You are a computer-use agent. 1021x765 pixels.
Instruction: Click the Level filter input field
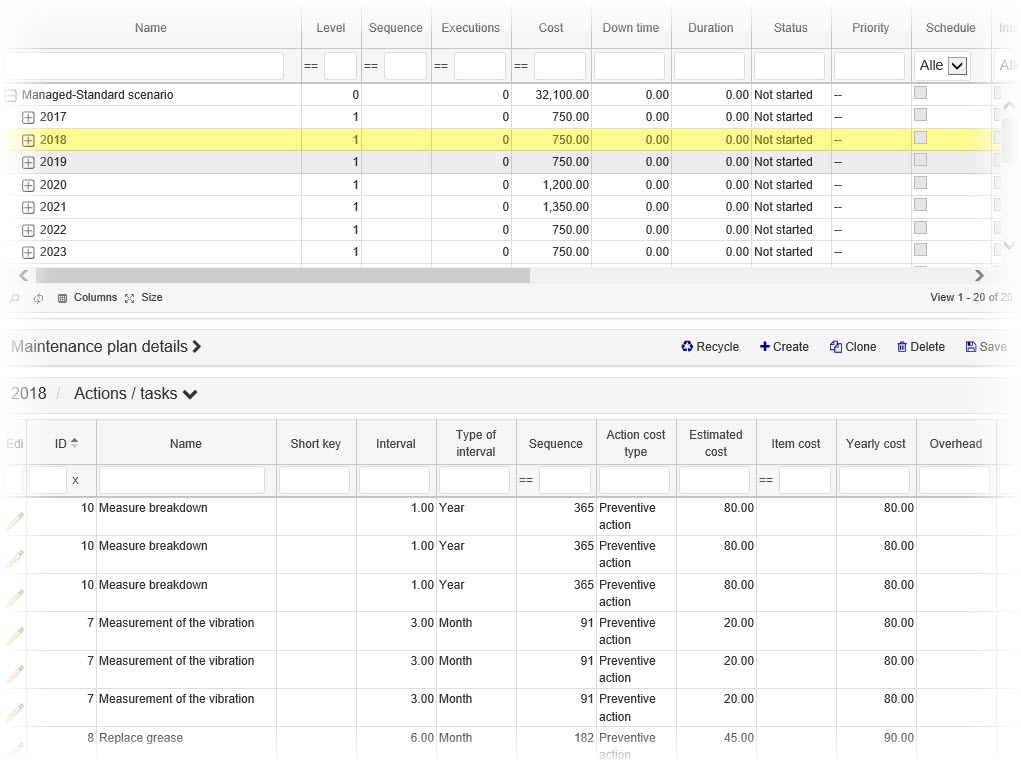tap(341, 66)
